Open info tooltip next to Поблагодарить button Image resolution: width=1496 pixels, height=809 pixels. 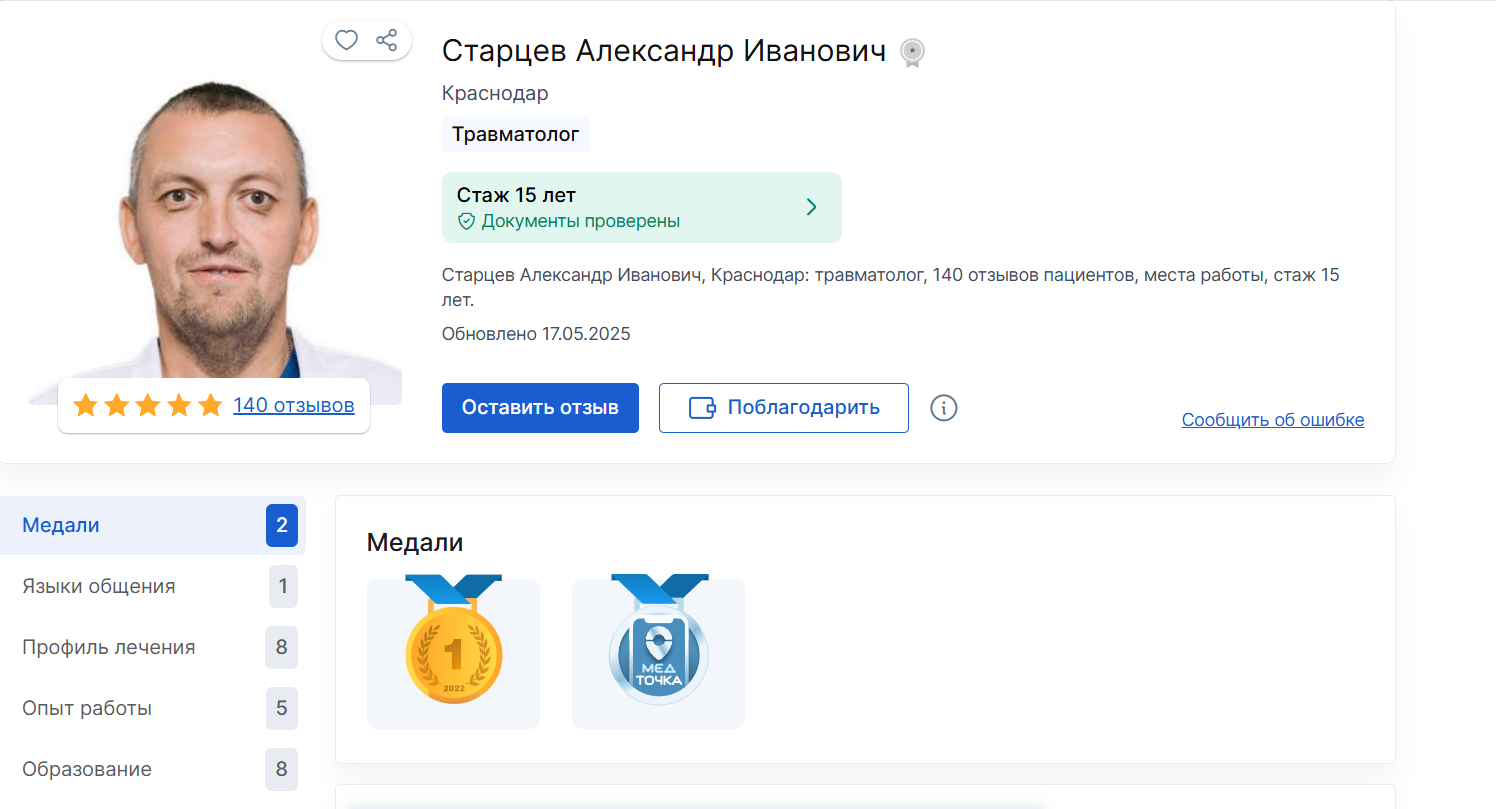(943, 408)
